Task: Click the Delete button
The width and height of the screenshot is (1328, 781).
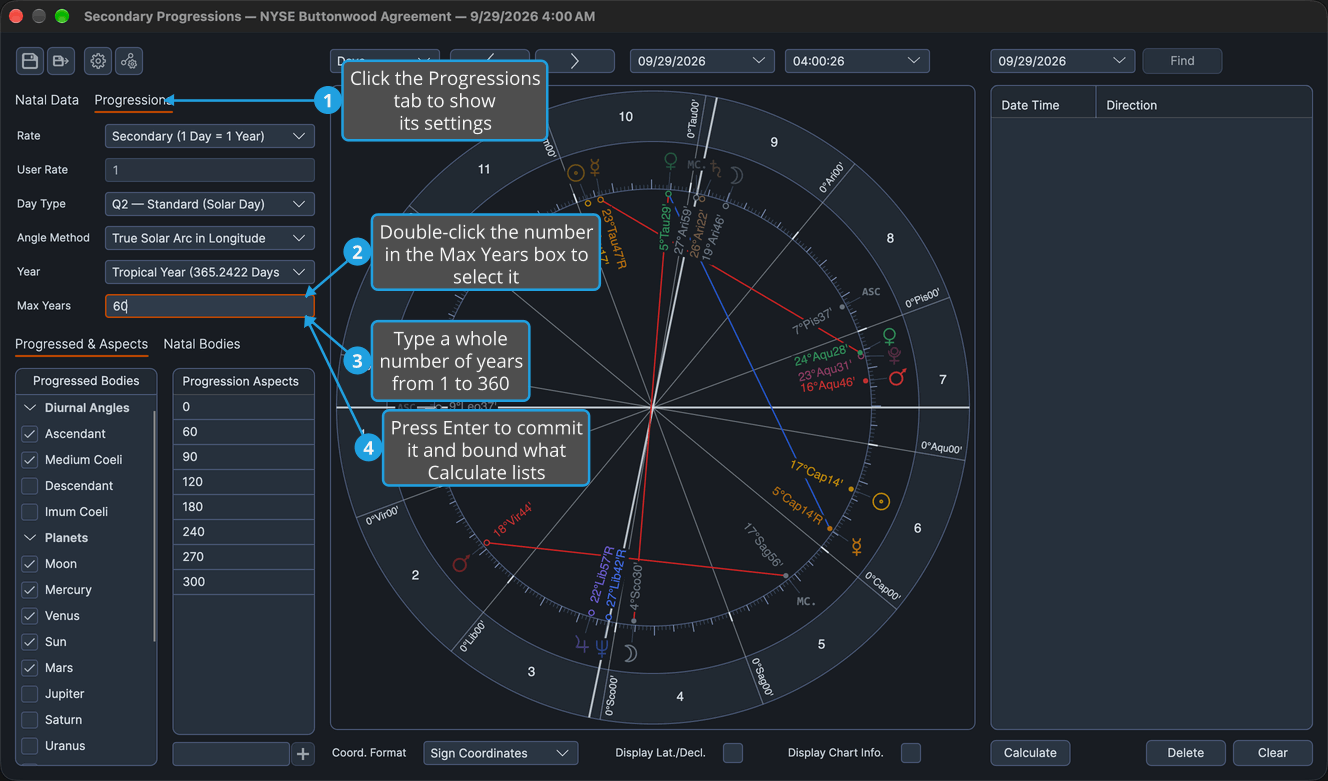Action: 1185,753
